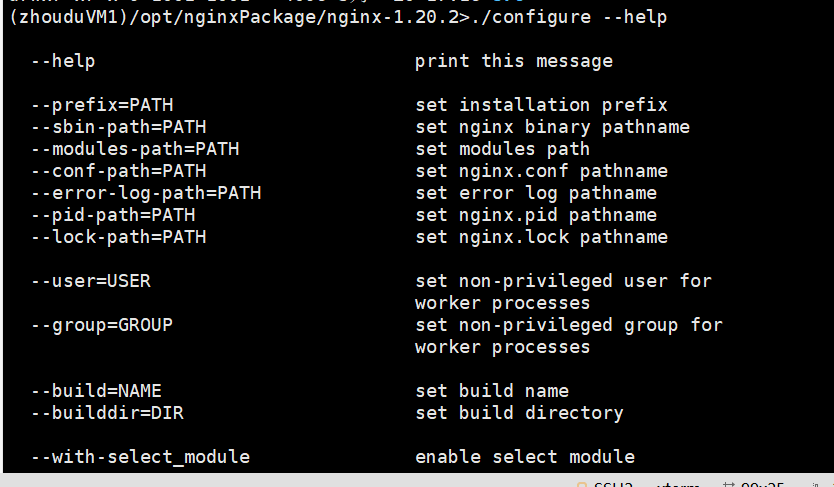Click the --build=NAME option
This screenshot has height=487, width=834.
96,391
